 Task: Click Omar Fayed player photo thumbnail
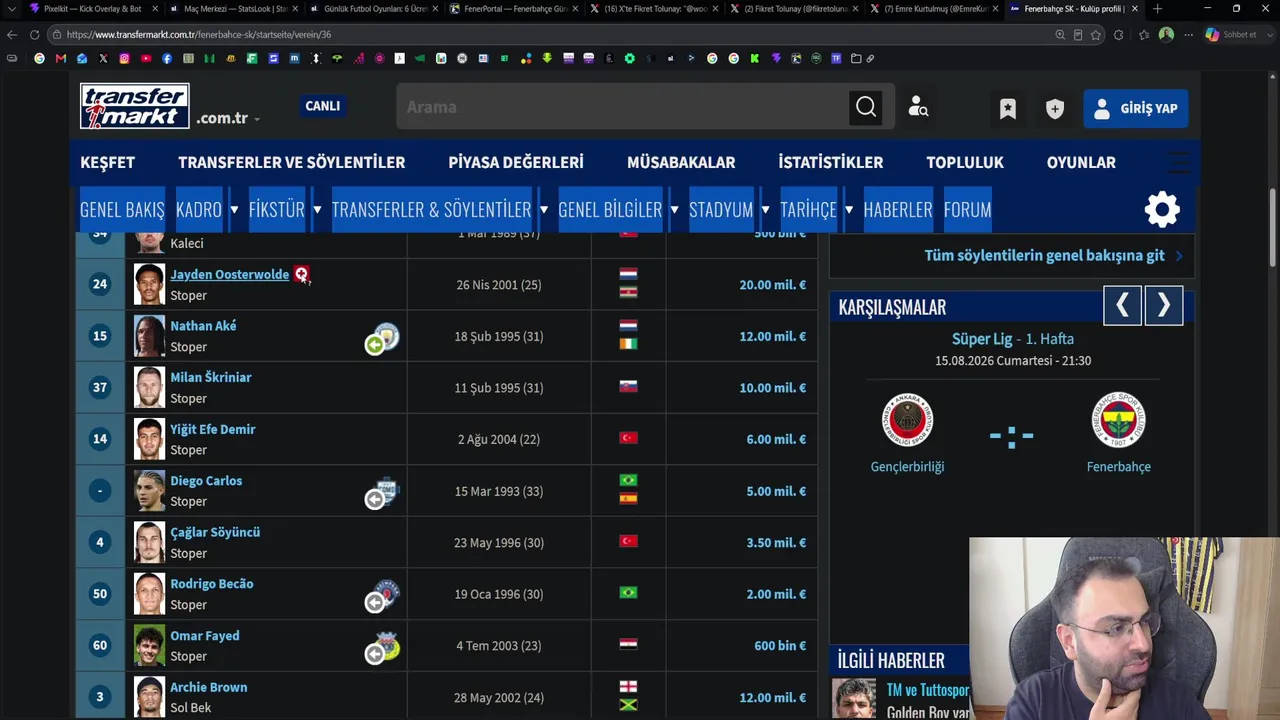pos(149,646)
